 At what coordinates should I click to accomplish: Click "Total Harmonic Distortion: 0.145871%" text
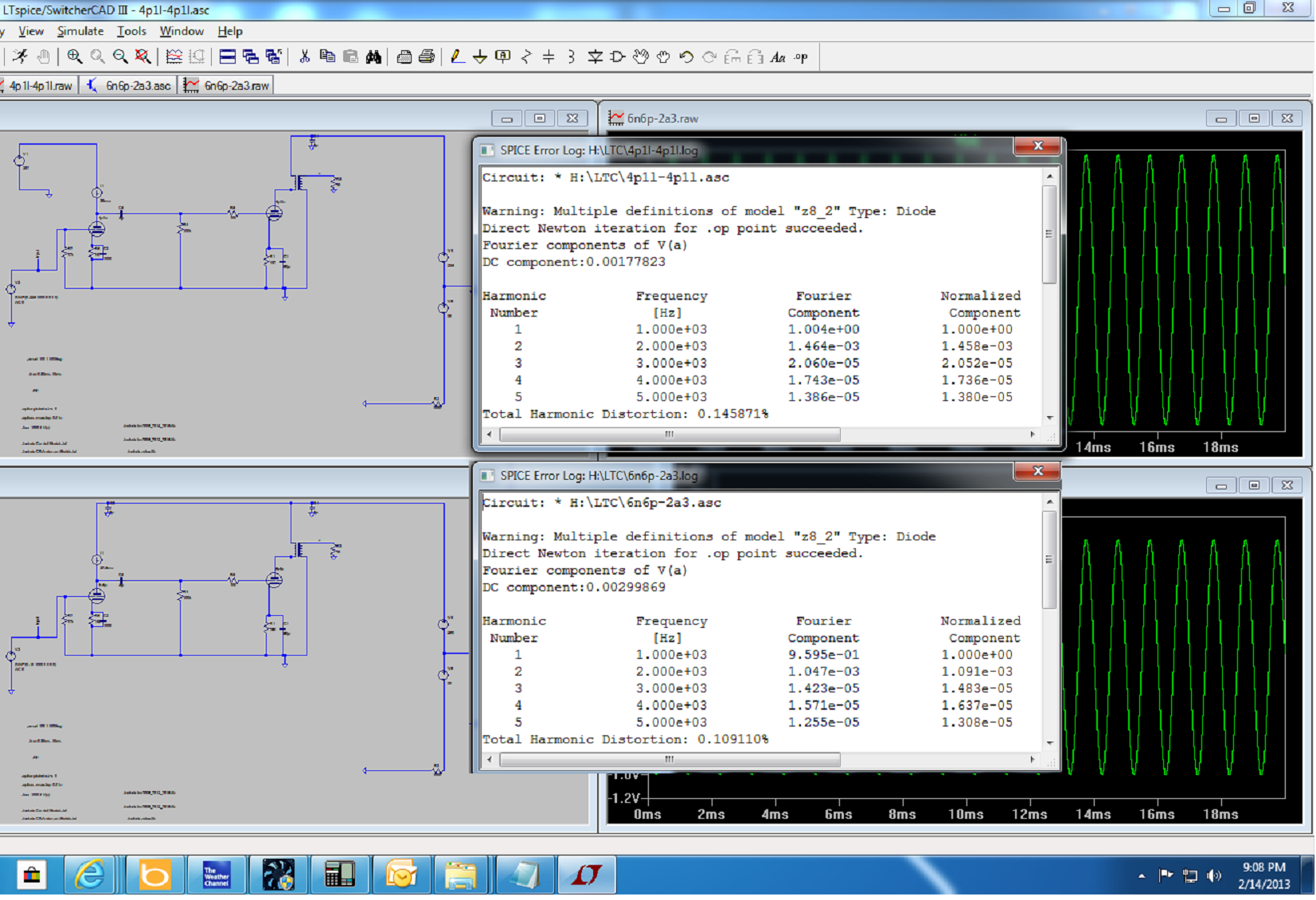(626, 415)
